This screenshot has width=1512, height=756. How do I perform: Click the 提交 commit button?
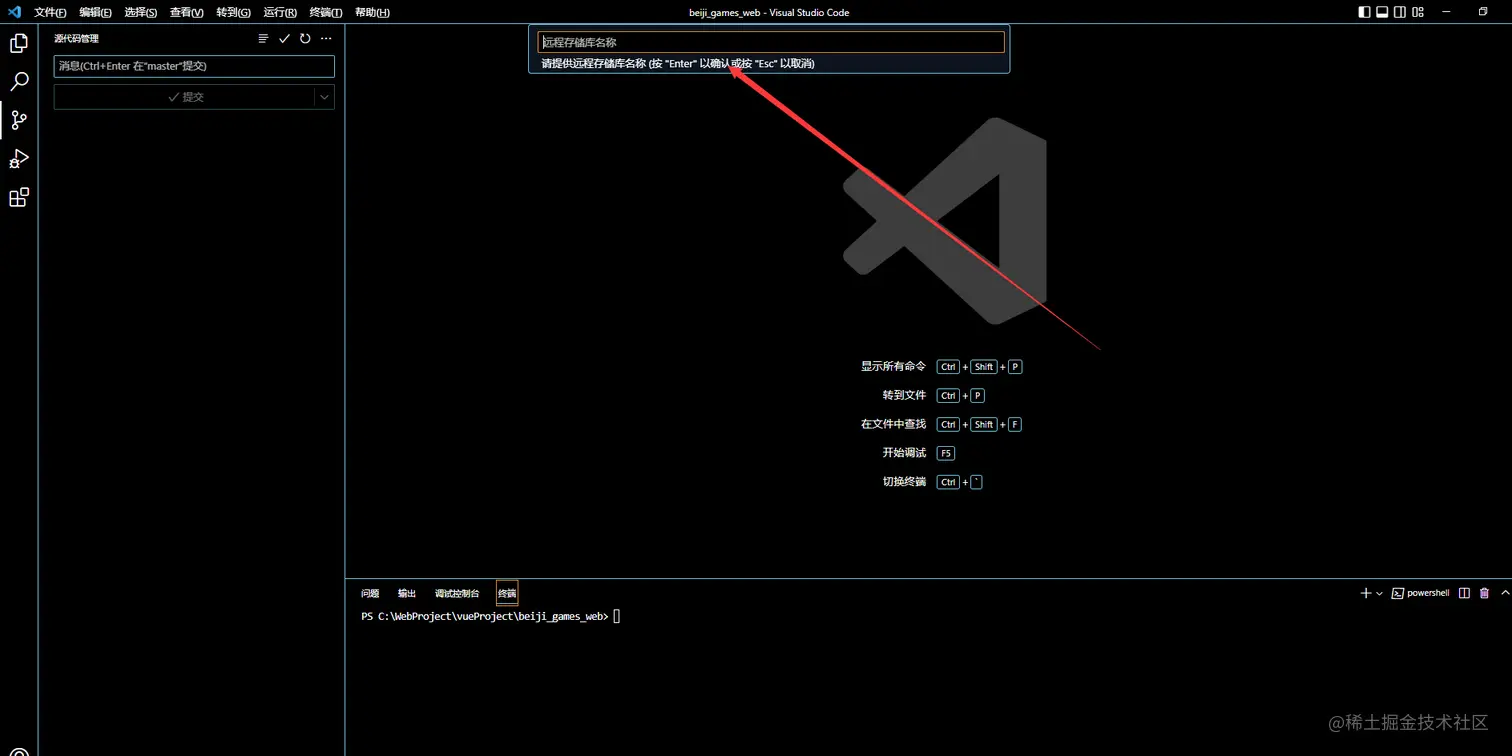coord(185,97)
